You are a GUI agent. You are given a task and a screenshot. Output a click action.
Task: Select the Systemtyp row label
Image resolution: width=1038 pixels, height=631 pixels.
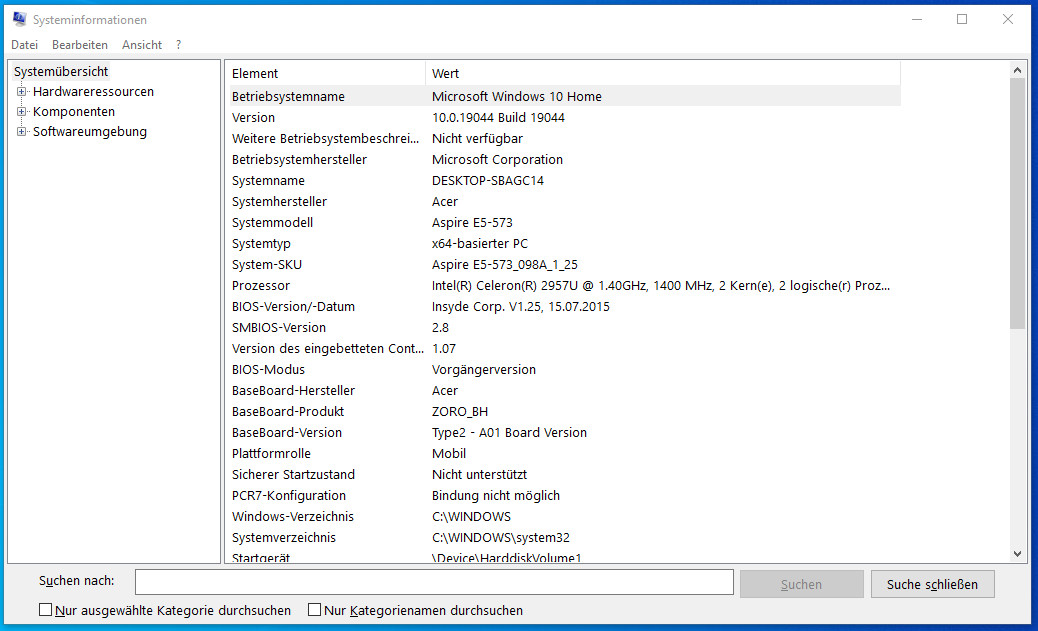pyautogui.click(x=261, y=244)
